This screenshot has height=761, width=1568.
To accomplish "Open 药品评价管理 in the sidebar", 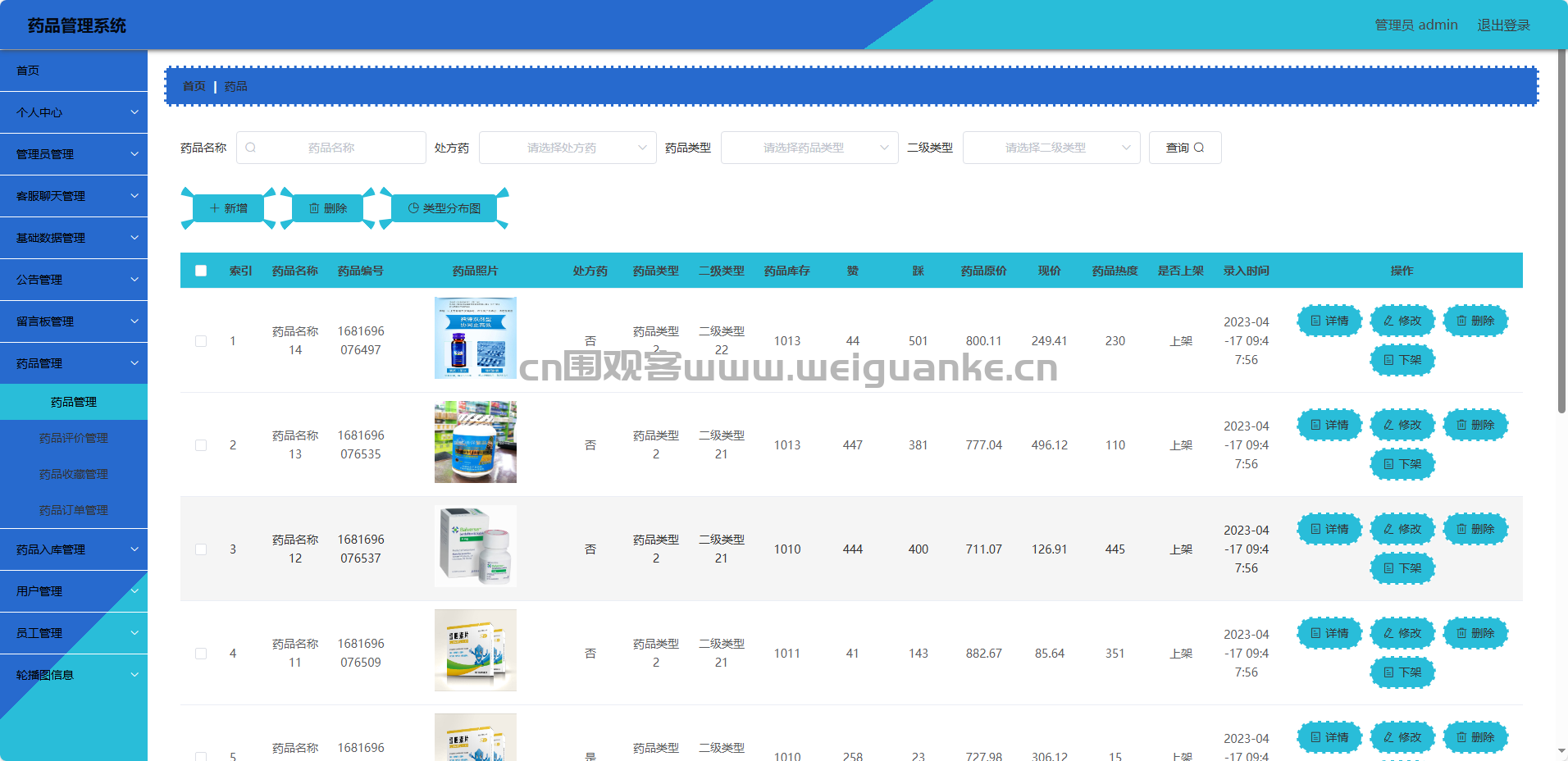I will [74, 438].
